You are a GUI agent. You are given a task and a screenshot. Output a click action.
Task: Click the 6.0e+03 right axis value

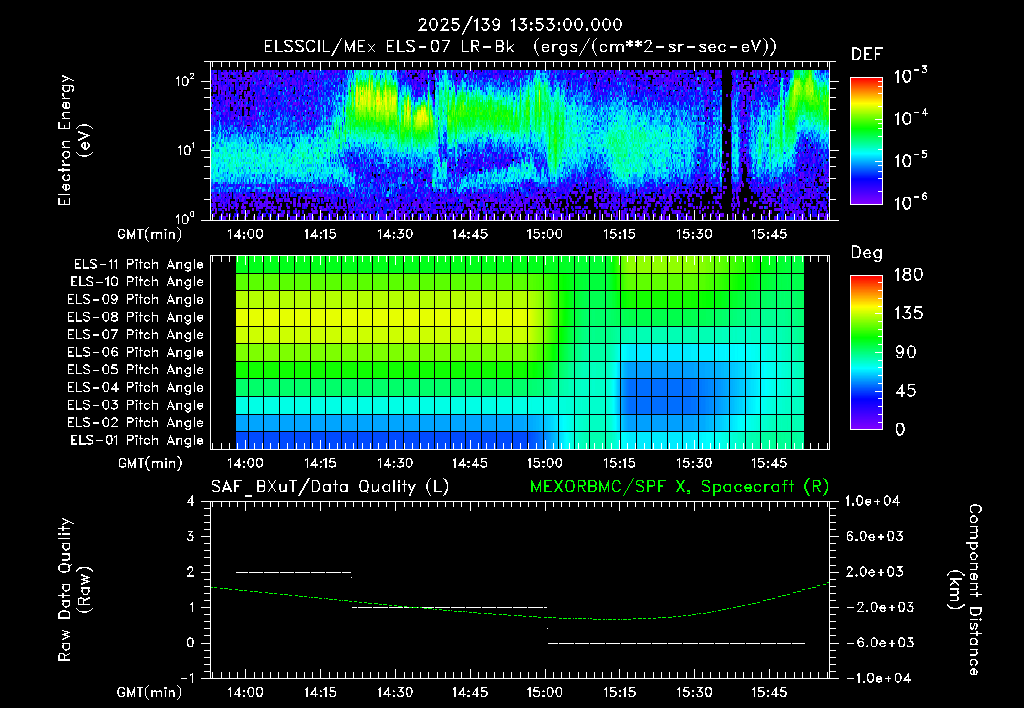(875, 536)
